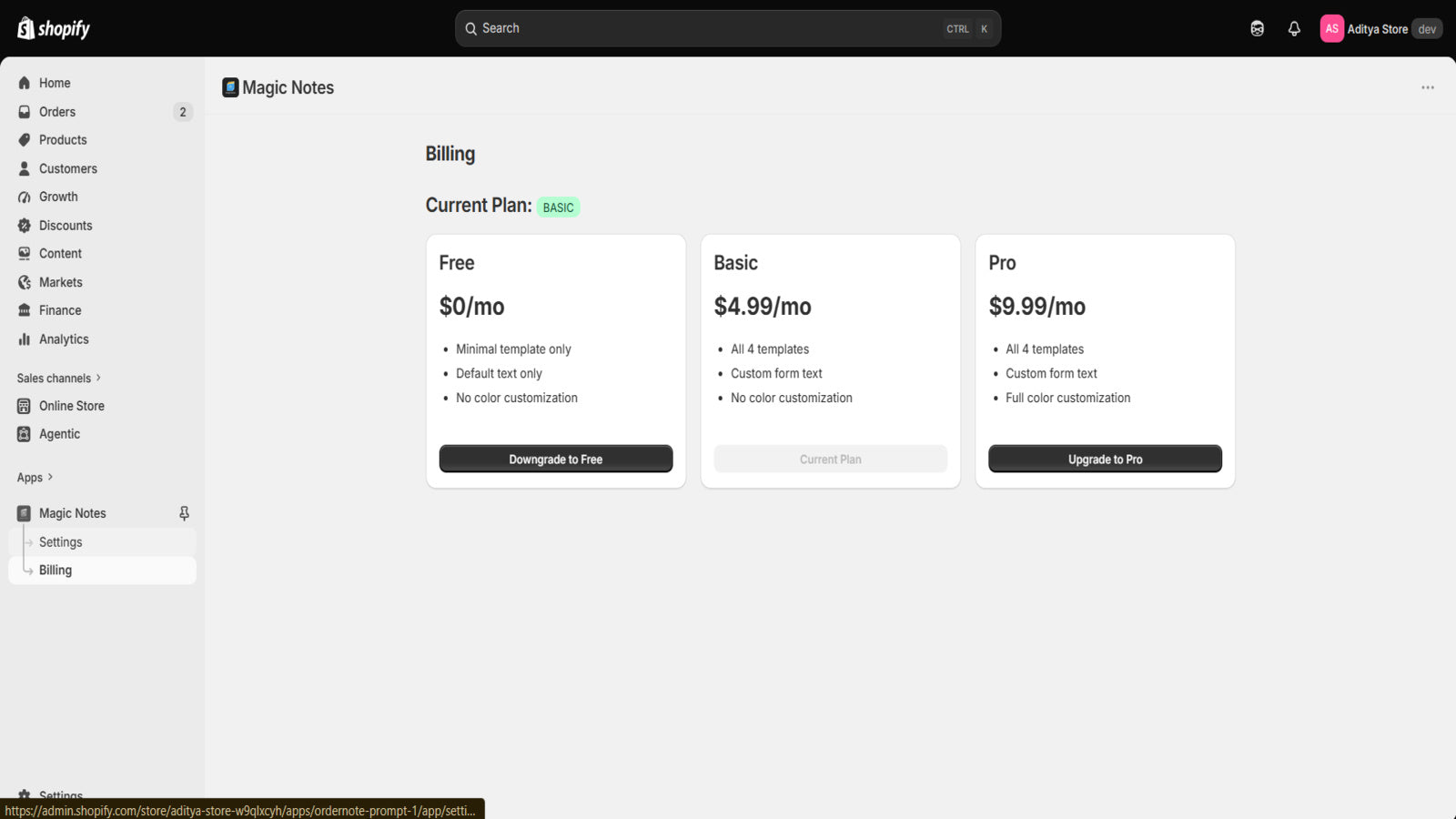Open Orders in the sidebar

pyautogui.click(x=102, y=112)
